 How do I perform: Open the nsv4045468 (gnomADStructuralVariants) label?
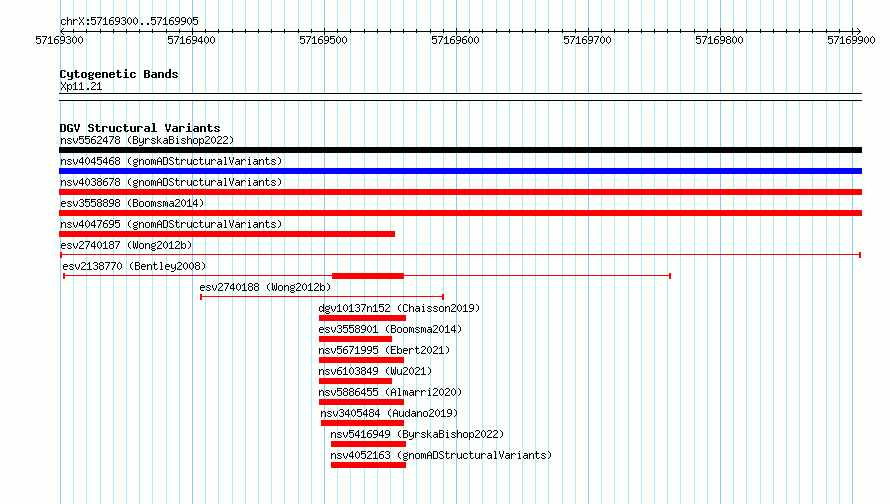[171, 161]
